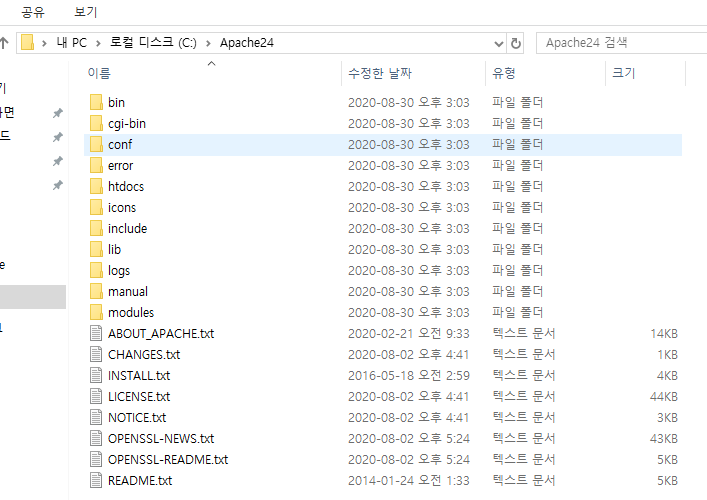Click the Apache24 breadcrumb segment

247,43
